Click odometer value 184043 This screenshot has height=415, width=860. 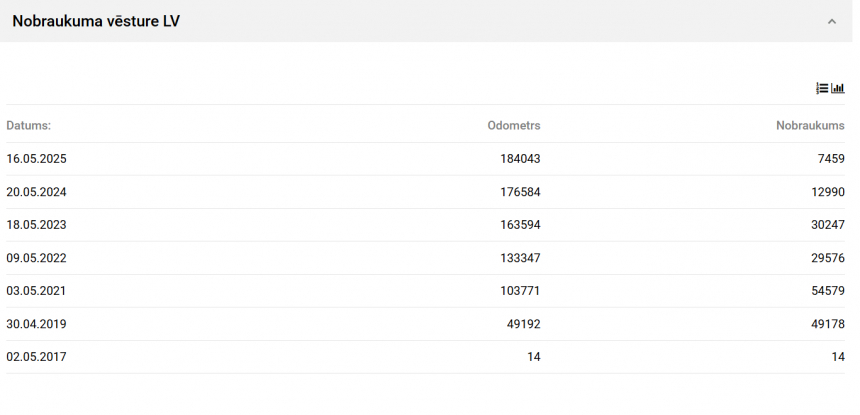coord(520,159)
